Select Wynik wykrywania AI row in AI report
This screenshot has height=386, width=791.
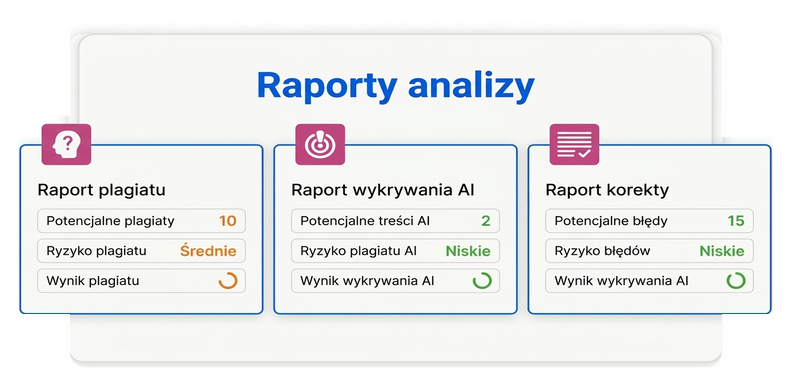tap(396, 281)
